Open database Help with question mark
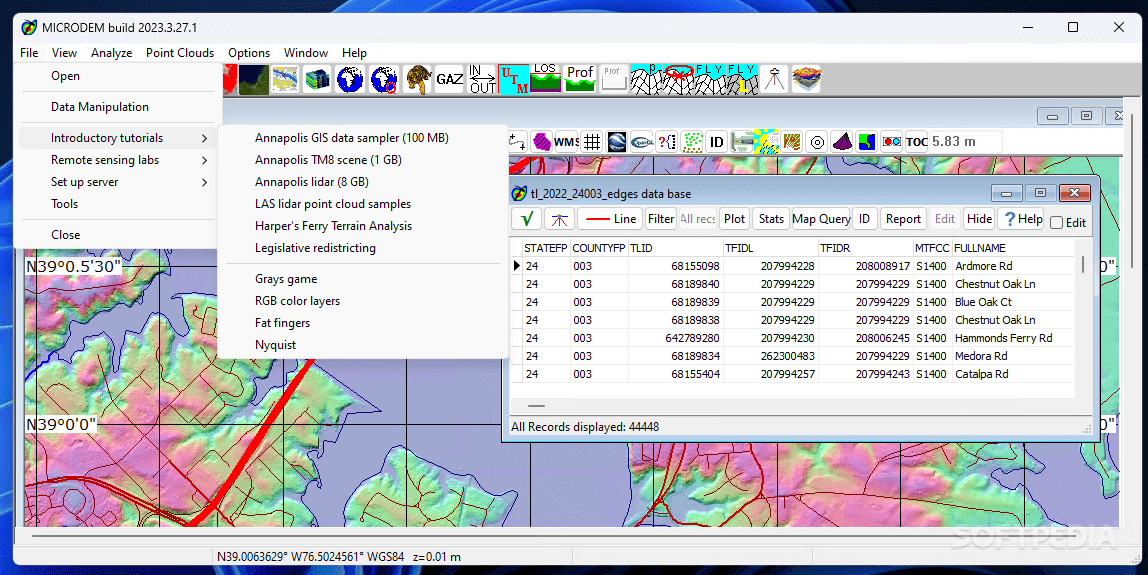Image resolution: width=1148 pixels, height=575 pixels. [1023, 218]
